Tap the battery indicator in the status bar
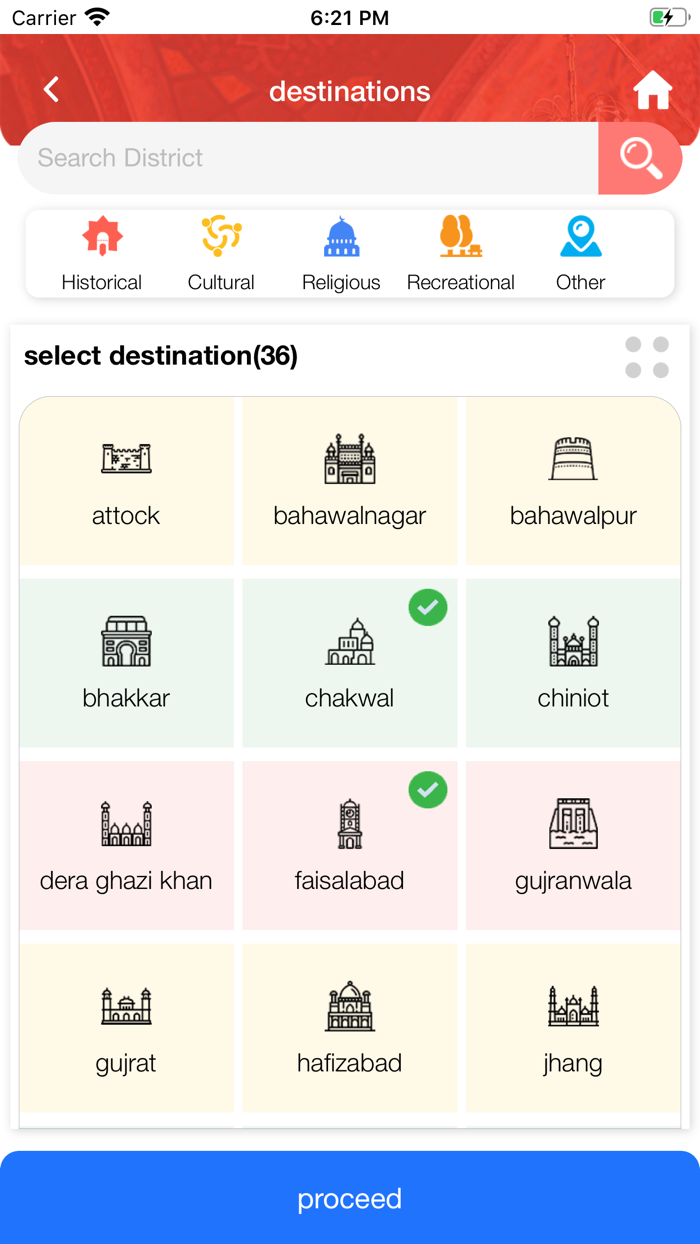 coord(669,17)
